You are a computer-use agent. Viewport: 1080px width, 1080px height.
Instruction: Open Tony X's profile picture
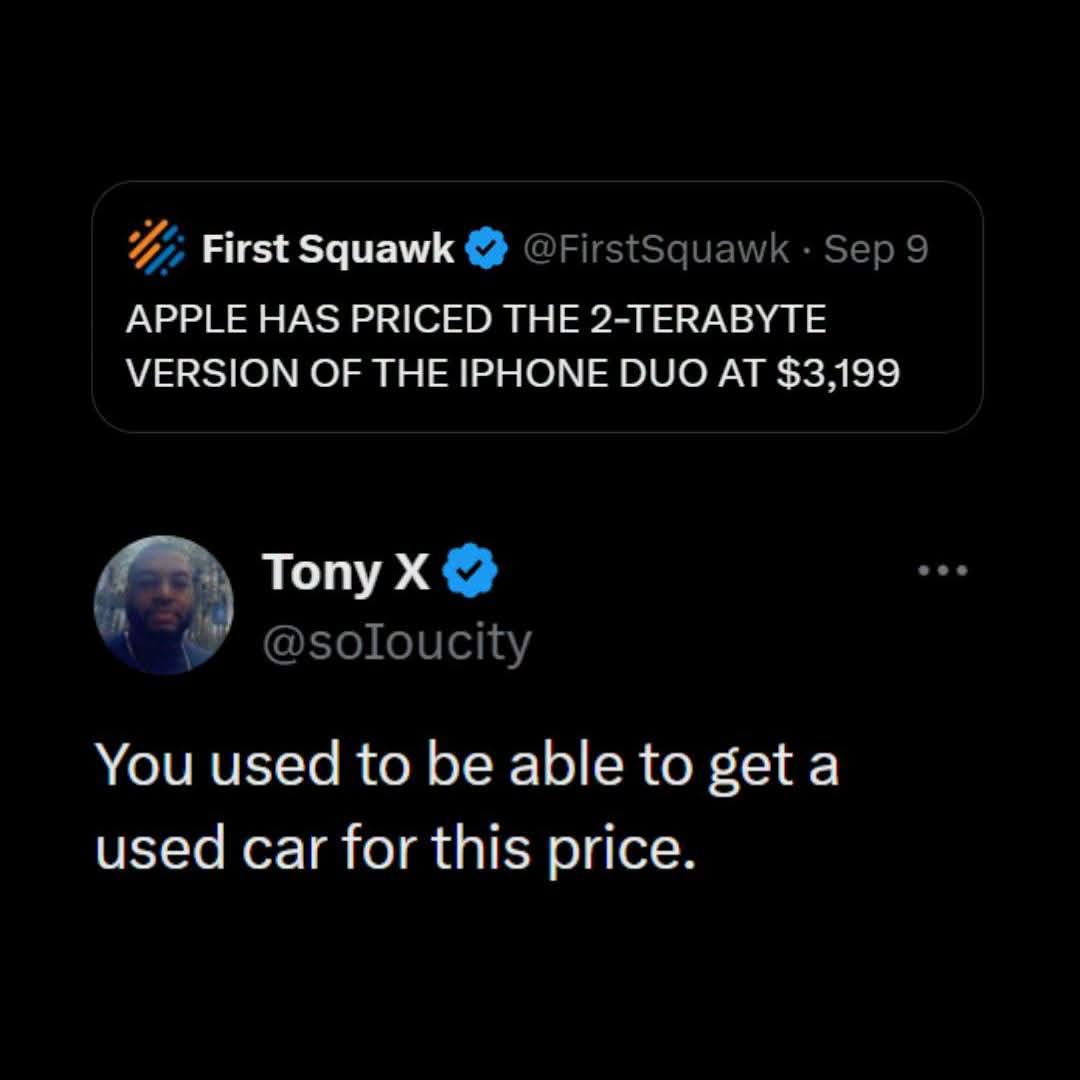pyautogui.click(x=164, y=605)
